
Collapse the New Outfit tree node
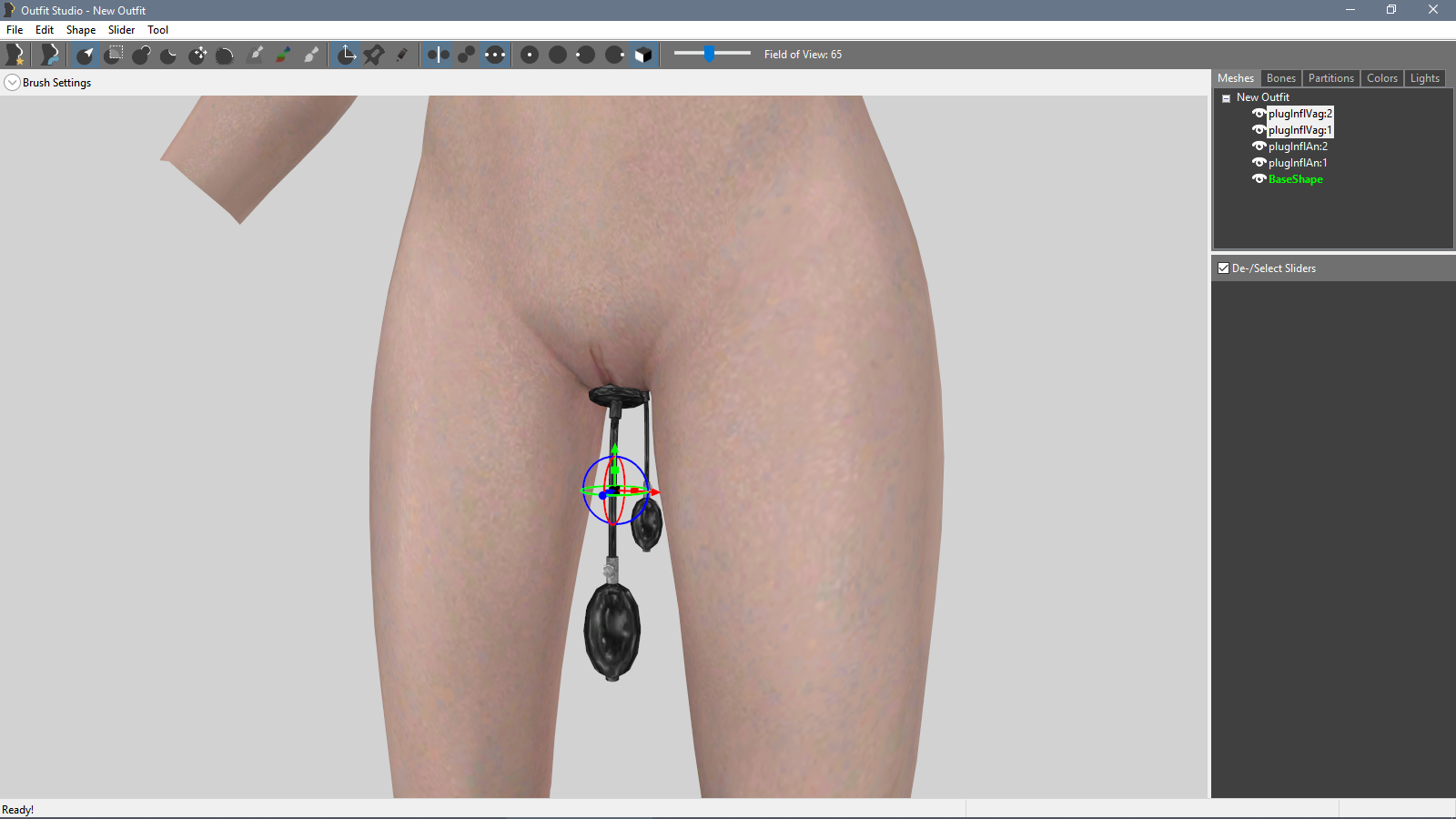[x=1226, y=98]
